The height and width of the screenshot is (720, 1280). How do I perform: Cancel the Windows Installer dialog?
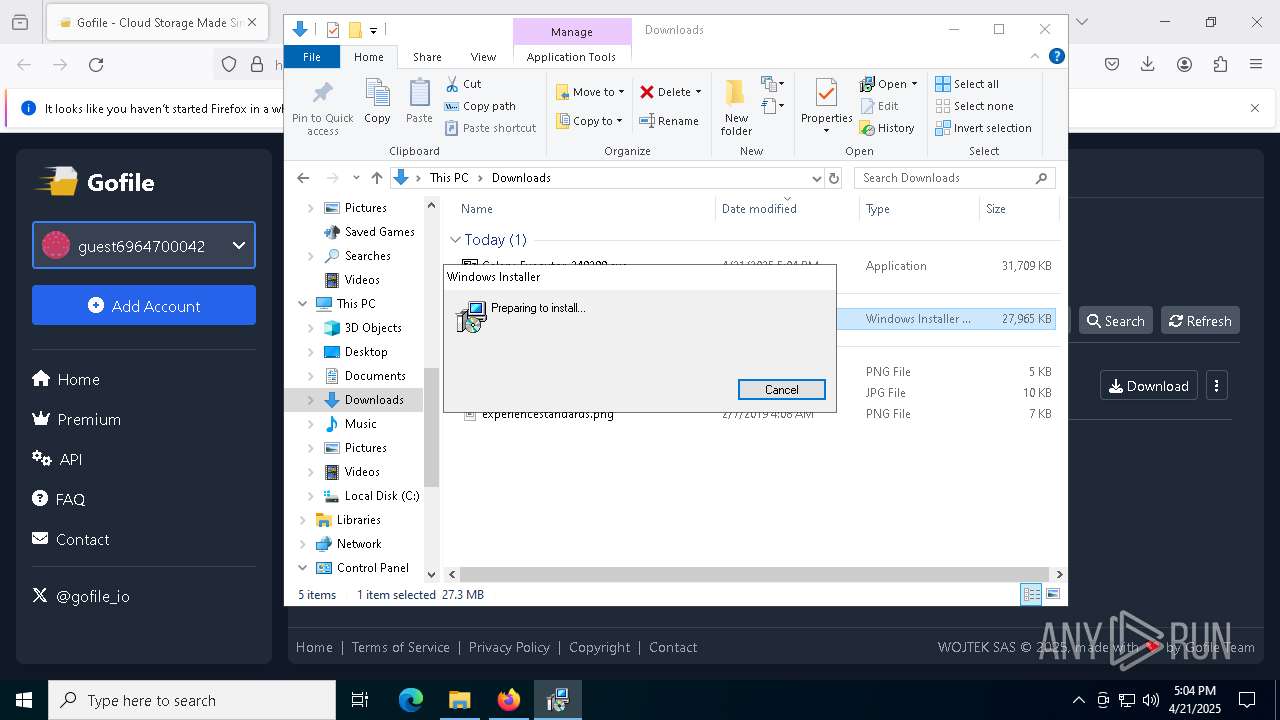pyautogui.click(x=781, y=390)
